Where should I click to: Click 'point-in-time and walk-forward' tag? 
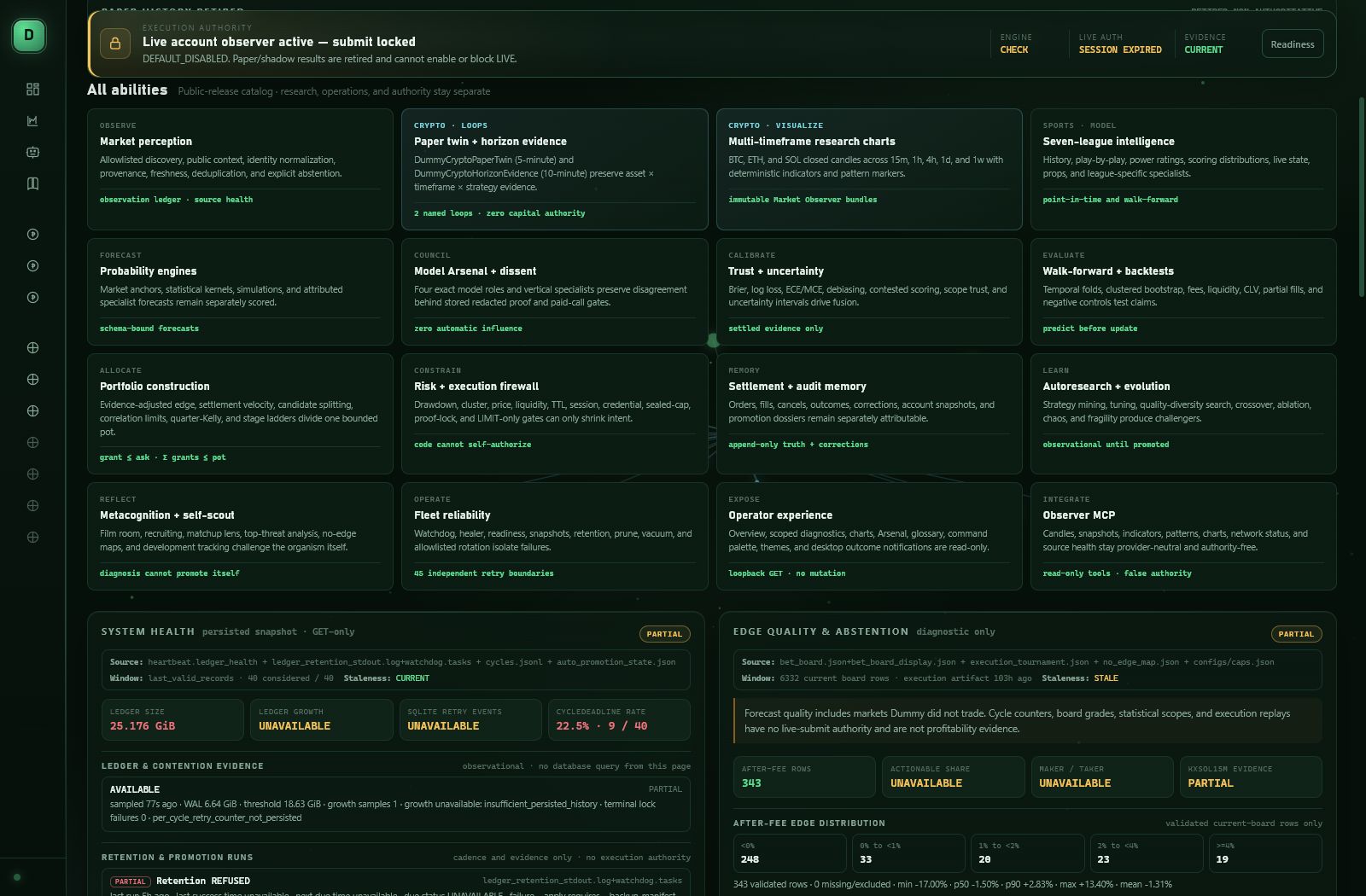coord(1110,200)
